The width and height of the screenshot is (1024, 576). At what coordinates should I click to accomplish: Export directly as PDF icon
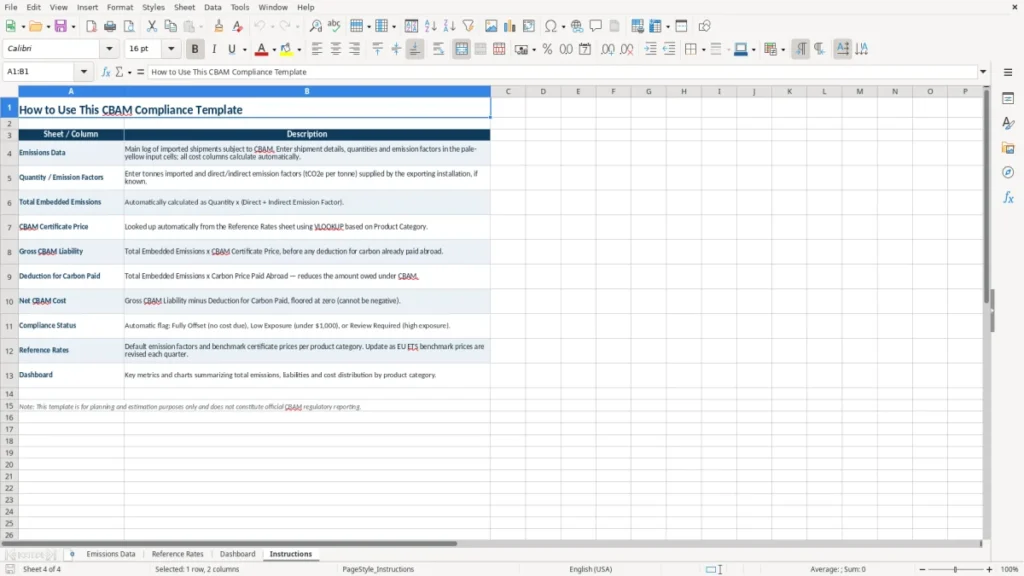pos(91,26)
